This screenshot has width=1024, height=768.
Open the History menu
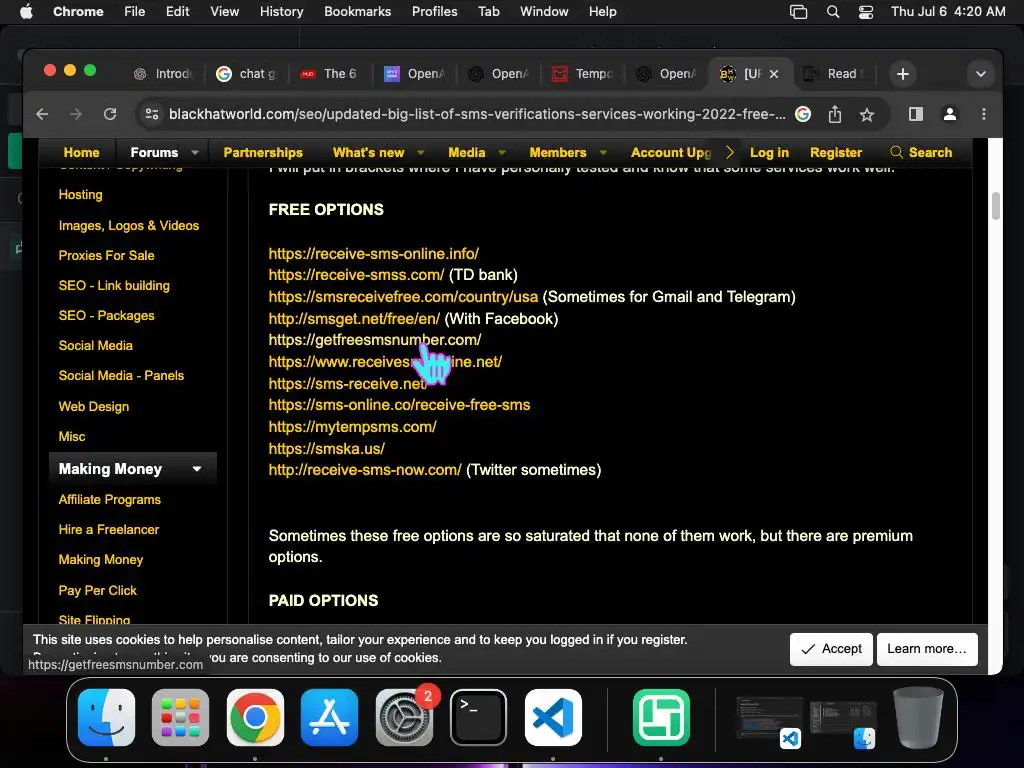(x=281, y=12)
